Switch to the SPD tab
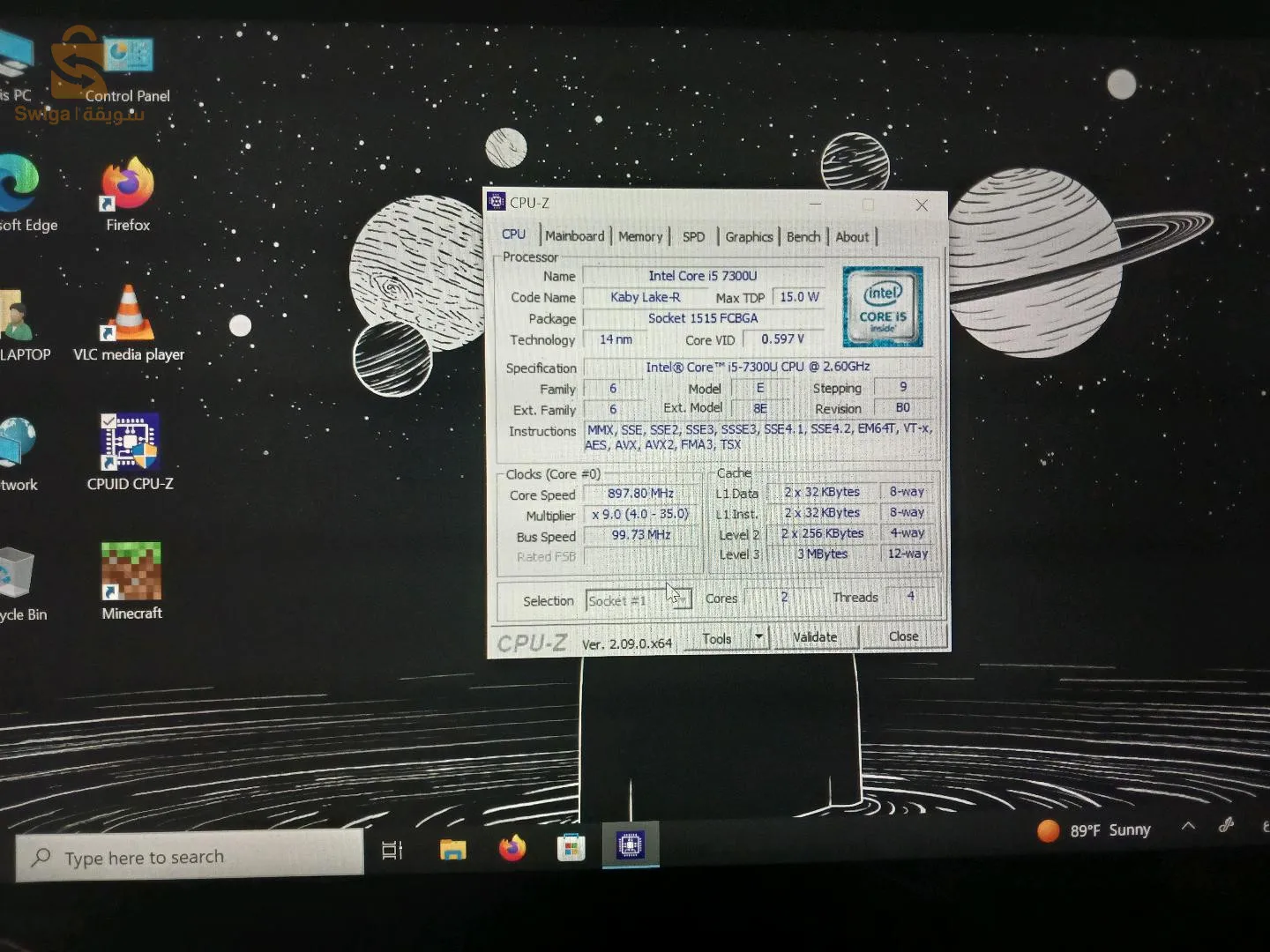Viewport: 1270px width, 952px height. (693, 236)
